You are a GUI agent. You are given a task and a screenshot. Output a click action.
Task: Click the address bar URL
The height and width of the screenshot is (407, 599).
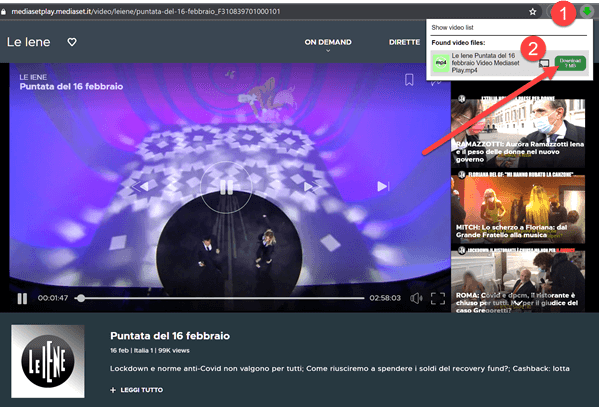coord(146,11)
